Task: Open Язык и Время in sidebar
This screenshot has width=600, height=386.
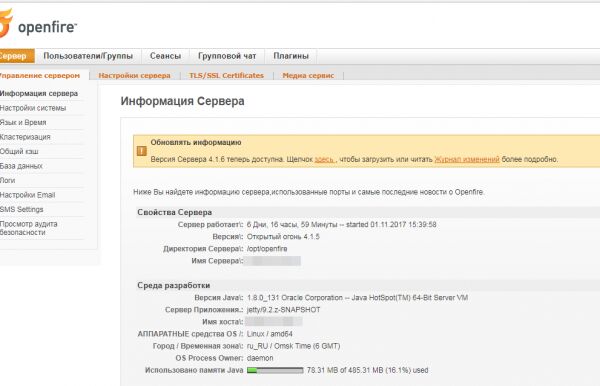Action: pyautogui.click(x=23, y=122)
